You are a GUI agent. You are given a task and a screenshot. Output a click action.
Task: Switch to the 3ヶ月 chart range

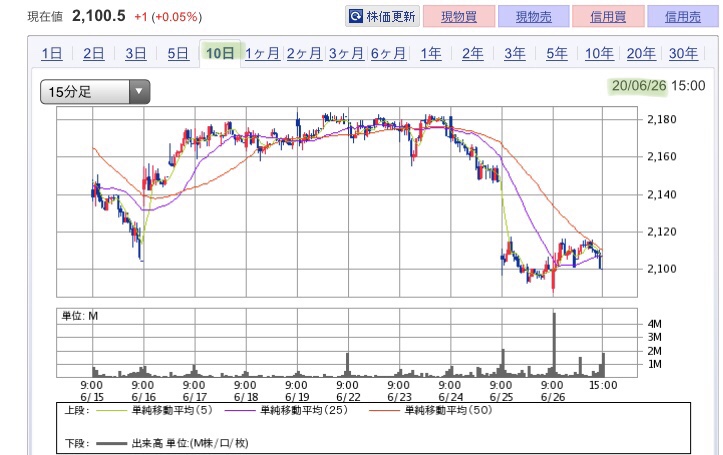point(346,53)
